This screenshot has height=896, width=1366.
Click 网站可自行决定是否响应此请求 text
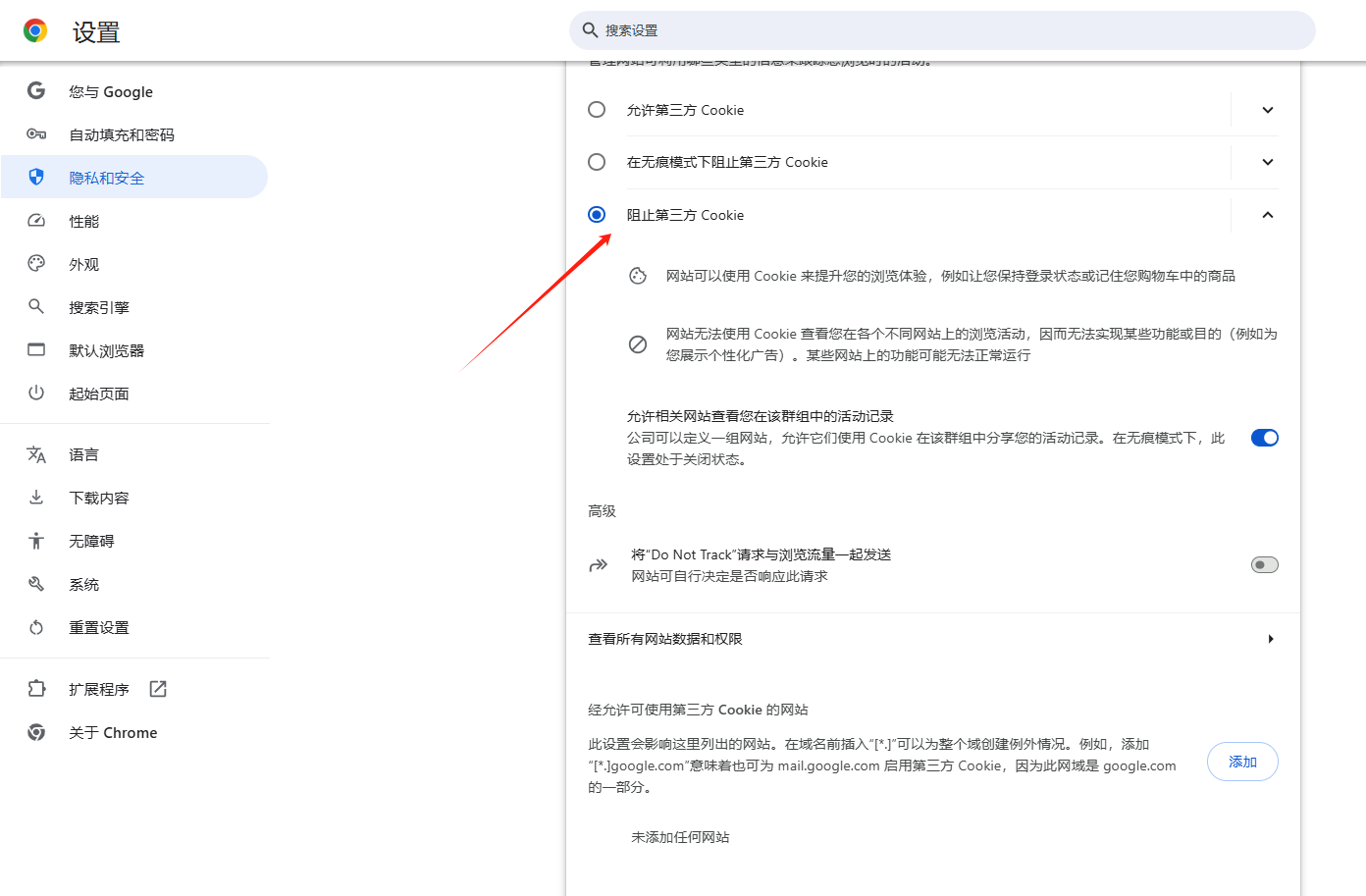[x=729, y=576]
